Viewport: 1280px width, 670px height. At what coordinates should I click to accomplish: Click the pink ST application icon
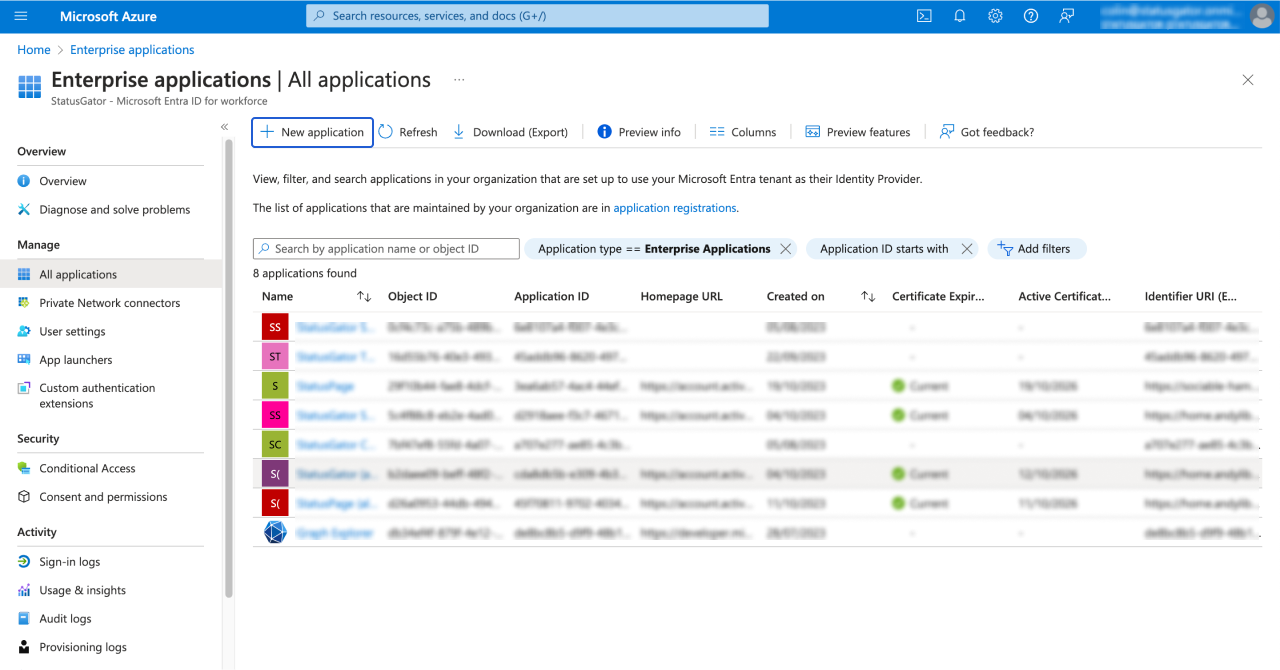tap(275, 357)
